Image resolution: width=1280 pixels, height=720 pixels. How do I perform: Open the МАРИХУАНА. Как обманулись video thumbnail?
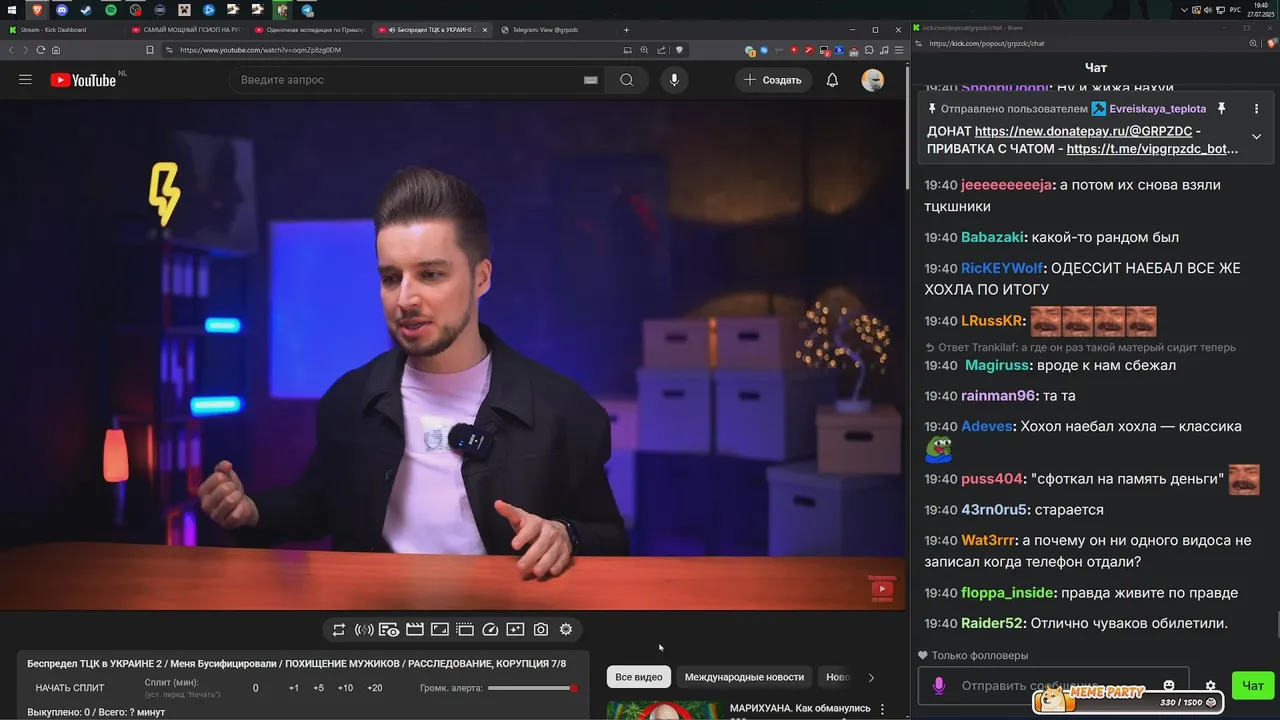(664, 710)
